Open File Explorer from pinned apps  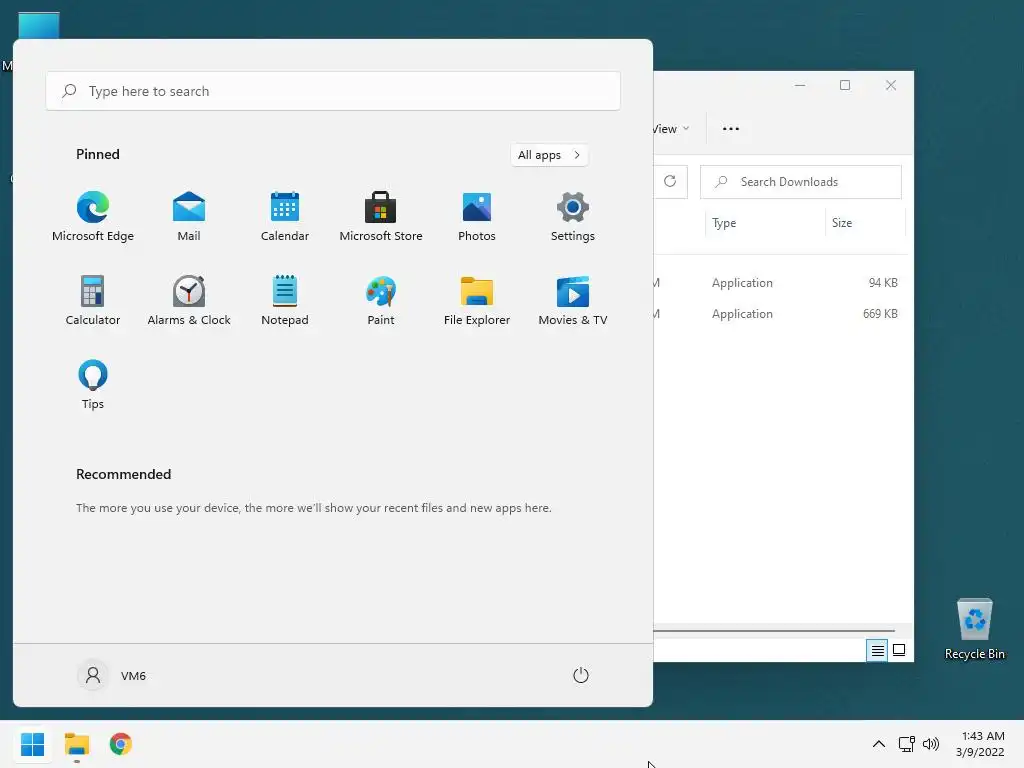coord(477,300)
